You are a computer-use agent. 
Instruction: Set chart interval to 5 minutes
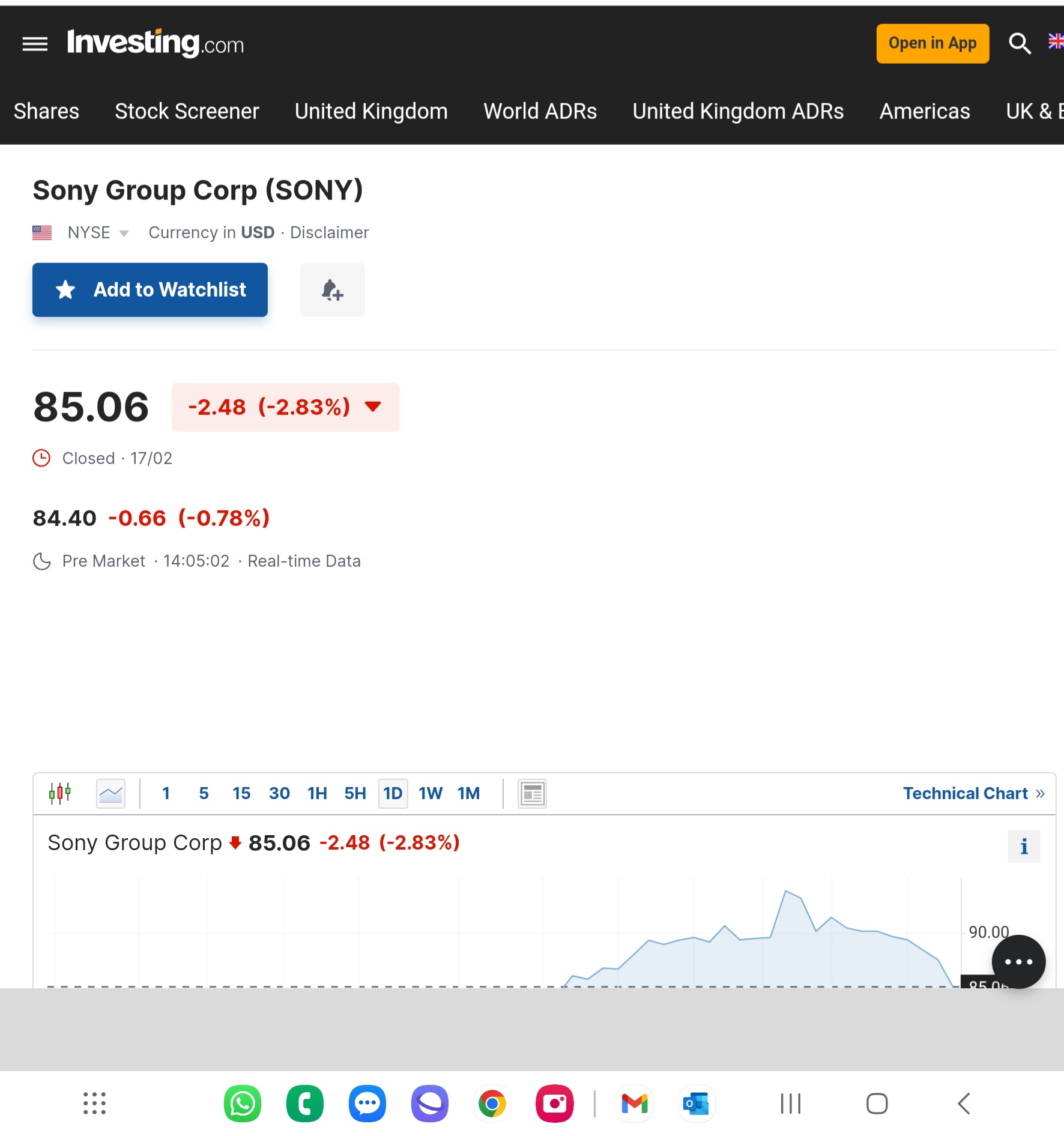click(x=204, y=793)
